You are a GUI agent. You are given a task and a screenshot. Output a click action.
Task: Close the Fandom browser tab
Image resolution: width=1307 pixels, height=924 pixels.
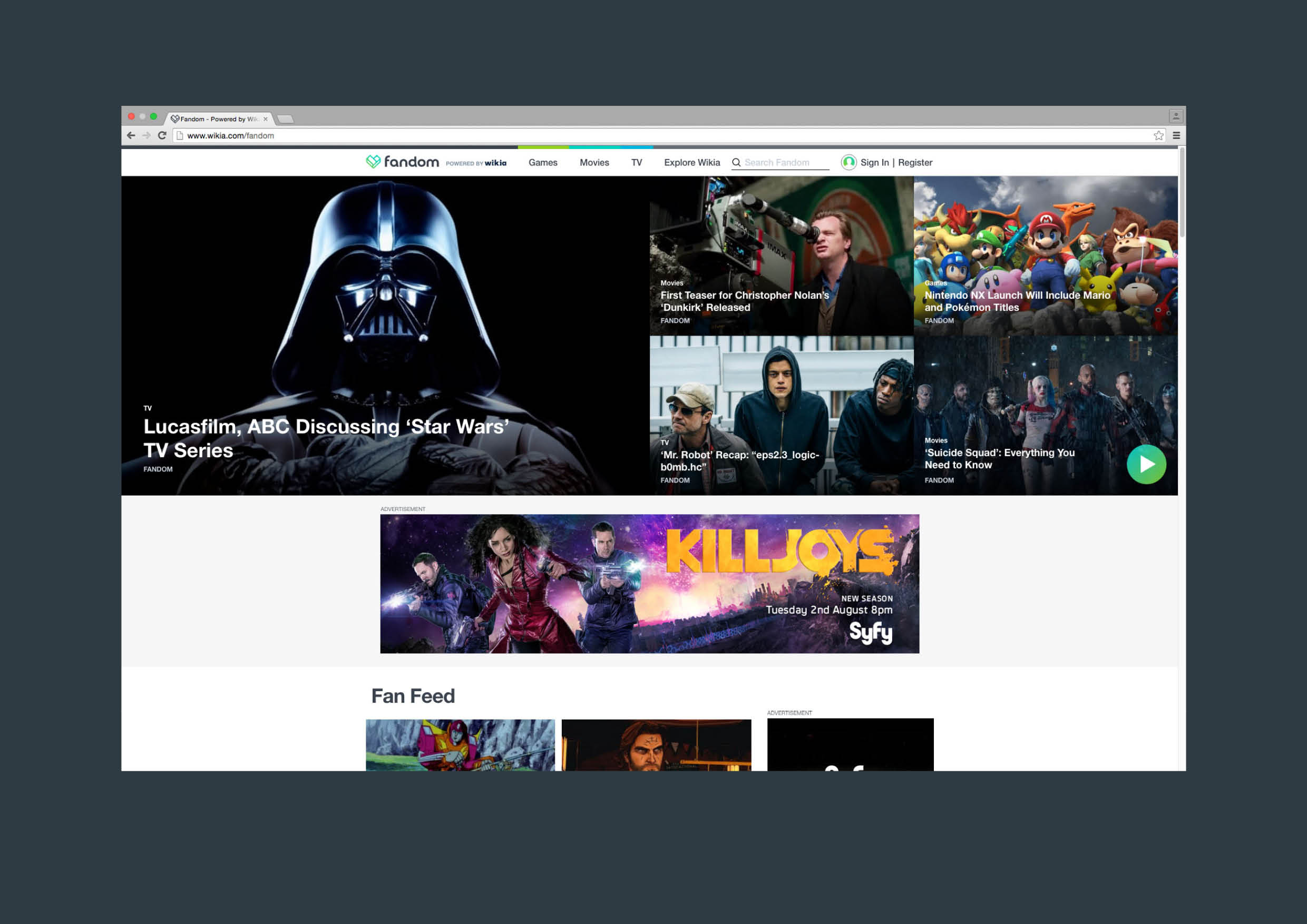pos(265,119)
